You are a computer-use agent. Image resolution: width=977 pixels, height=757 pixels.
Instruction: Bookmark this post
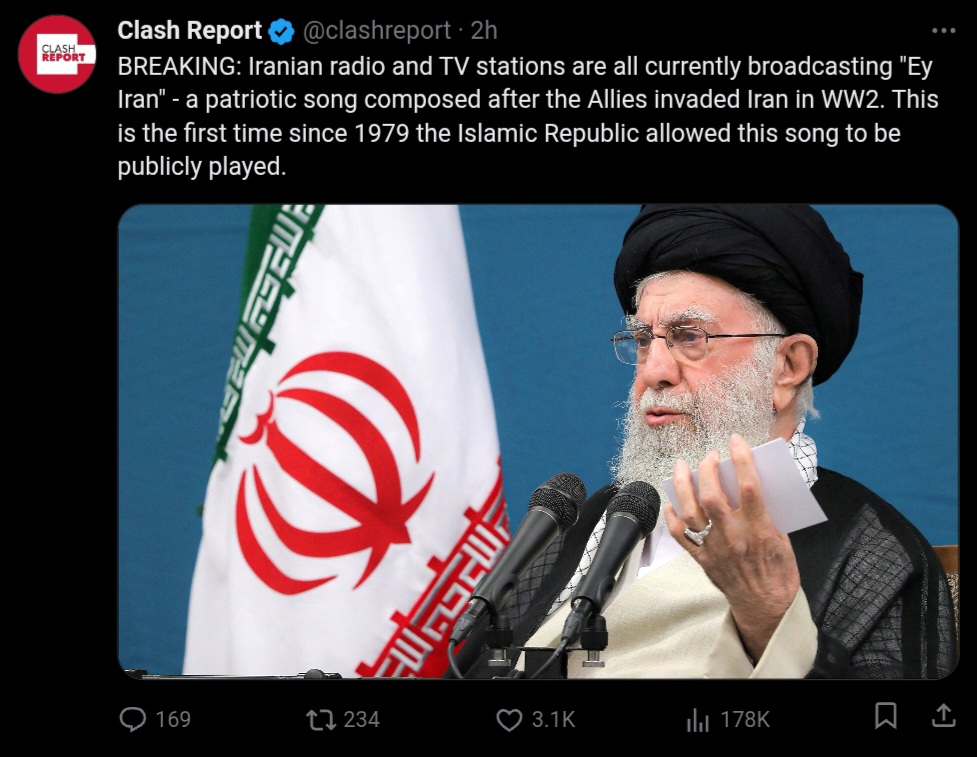[x=885, y=715]
